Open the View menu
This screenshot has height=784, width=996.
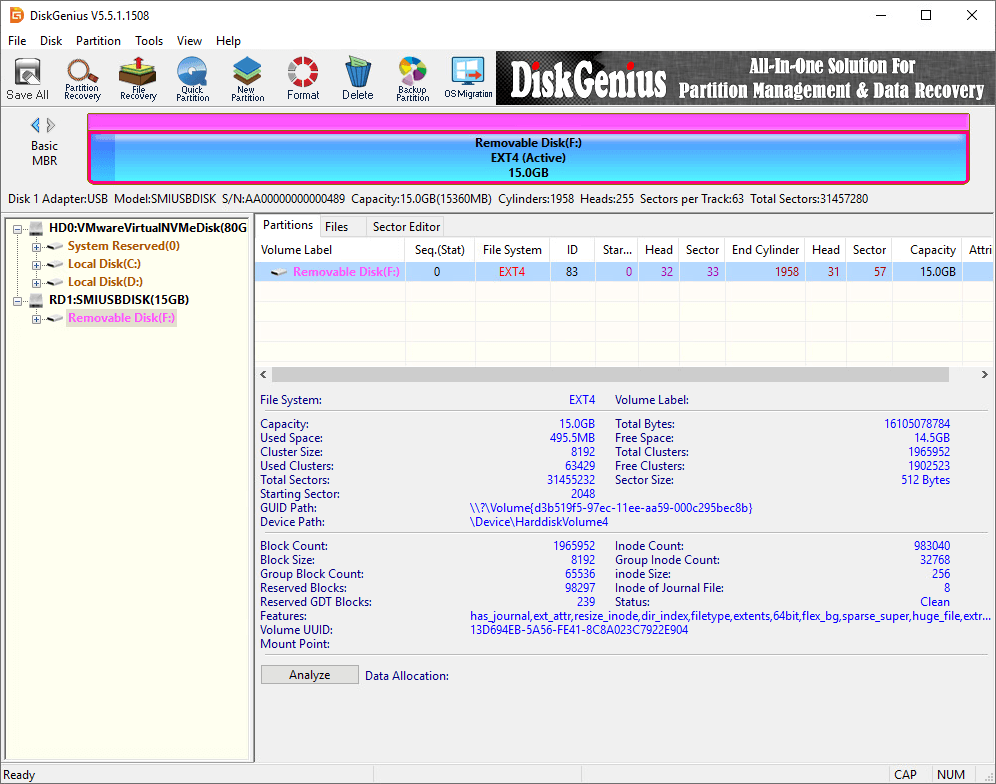point(189,41)
